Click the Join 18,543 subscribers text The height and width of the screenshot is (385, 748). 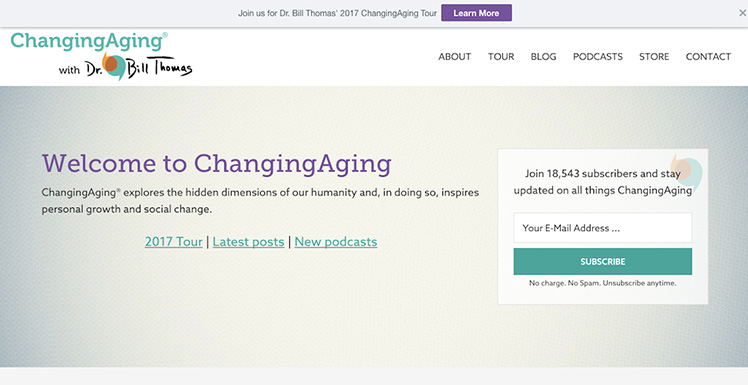[603, 182]
